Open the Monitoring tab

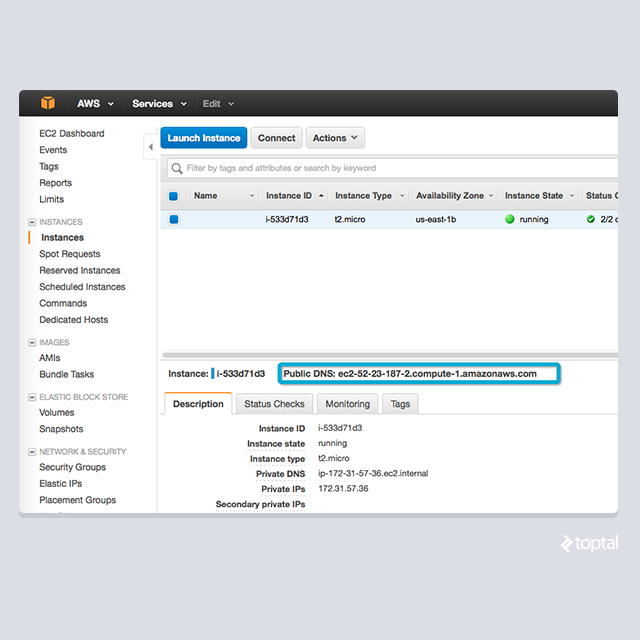point(347,404)
